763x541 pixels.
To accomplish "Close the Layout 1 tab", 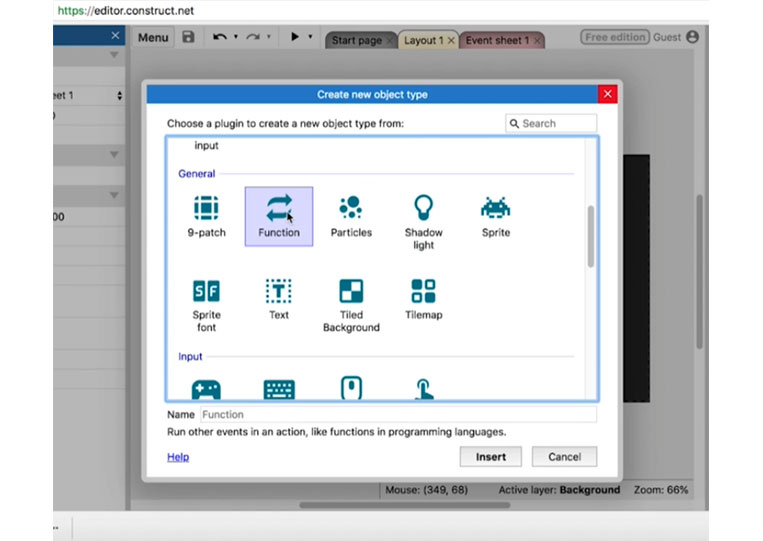I will tap(451, 40).
